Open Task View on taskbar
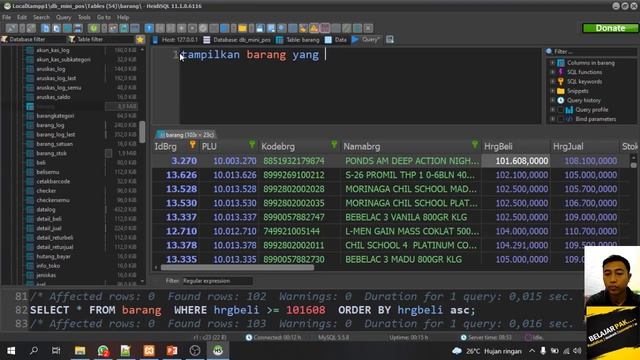 click(x=56, y=351)
